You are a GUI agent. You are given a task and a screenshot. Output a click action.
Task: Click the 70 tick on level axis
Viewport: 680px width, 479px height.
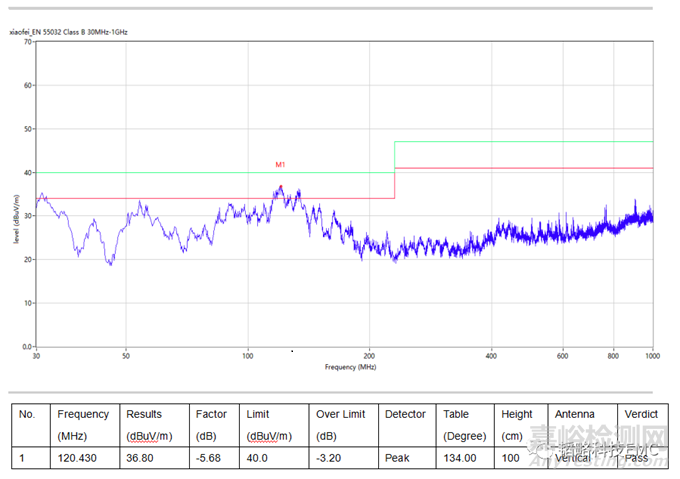tap(26, 42)
